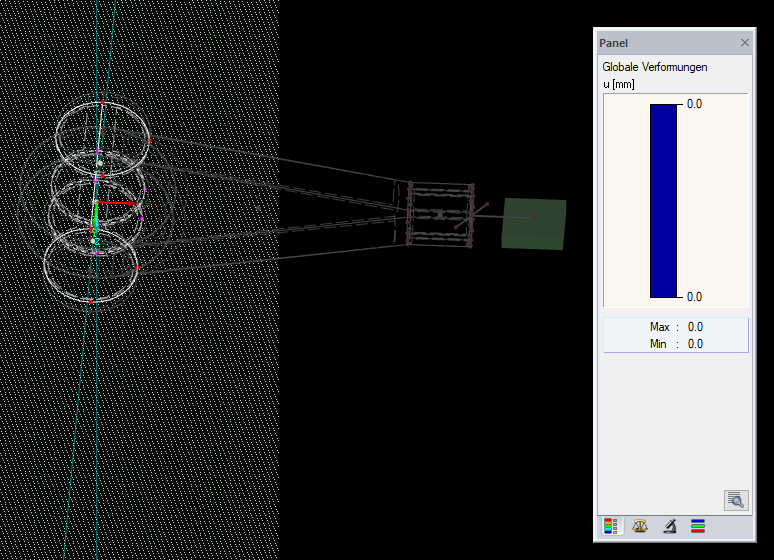This screenshot has height=560, width=774.
Task: Select the colored lines tab
Action: point(698,526)
